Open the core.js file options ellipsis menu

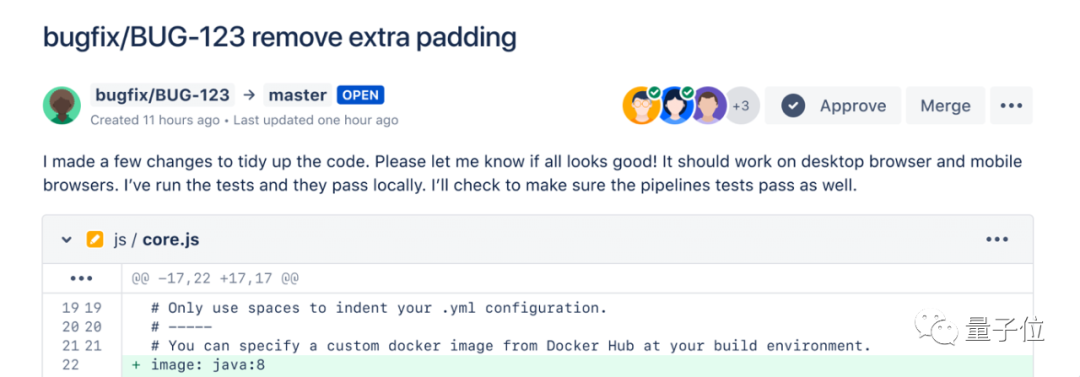click(x=997, y=240)
